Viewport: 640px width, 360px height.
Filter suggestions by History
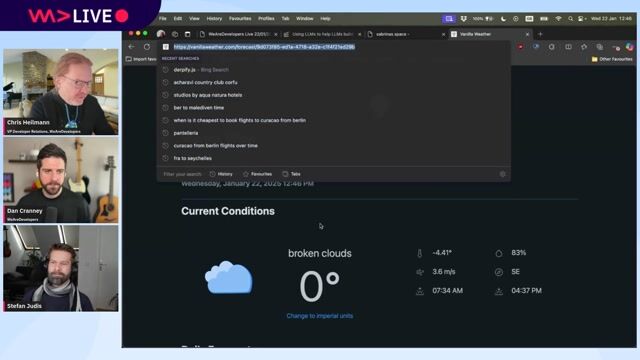coord(221,174)
